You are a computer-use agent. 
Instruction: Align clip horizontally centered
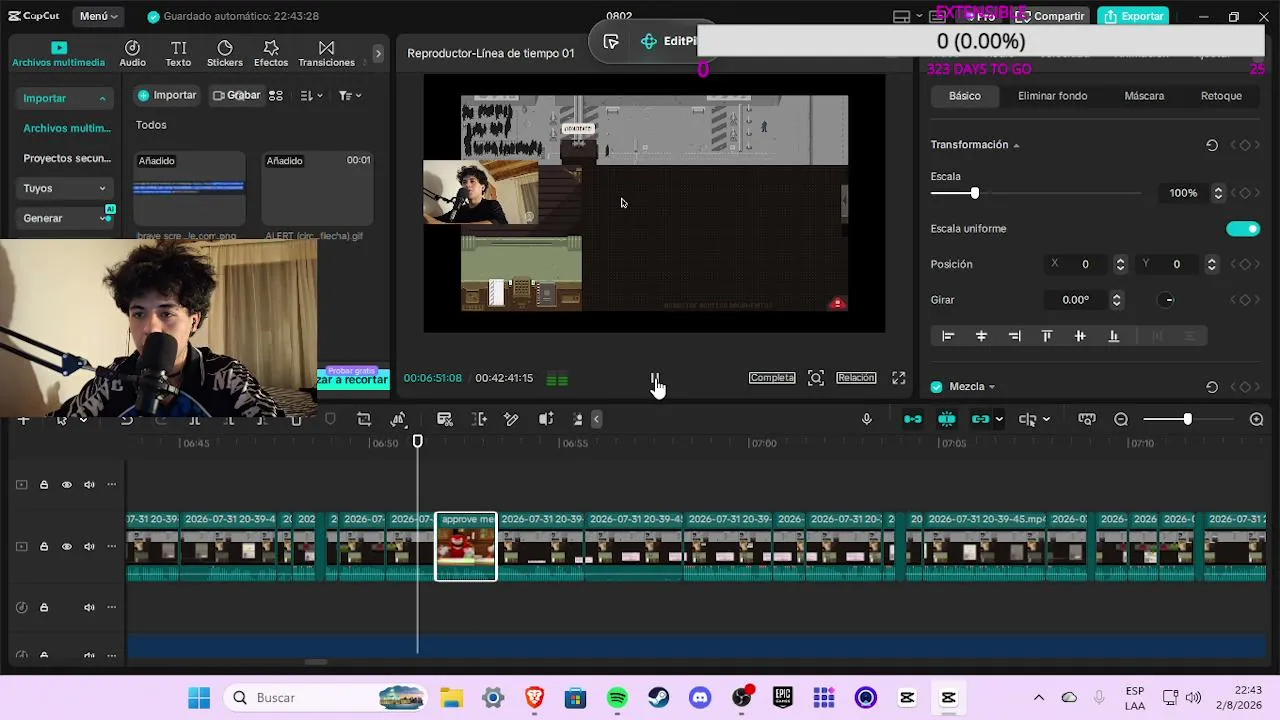click(x=981, y=336)
